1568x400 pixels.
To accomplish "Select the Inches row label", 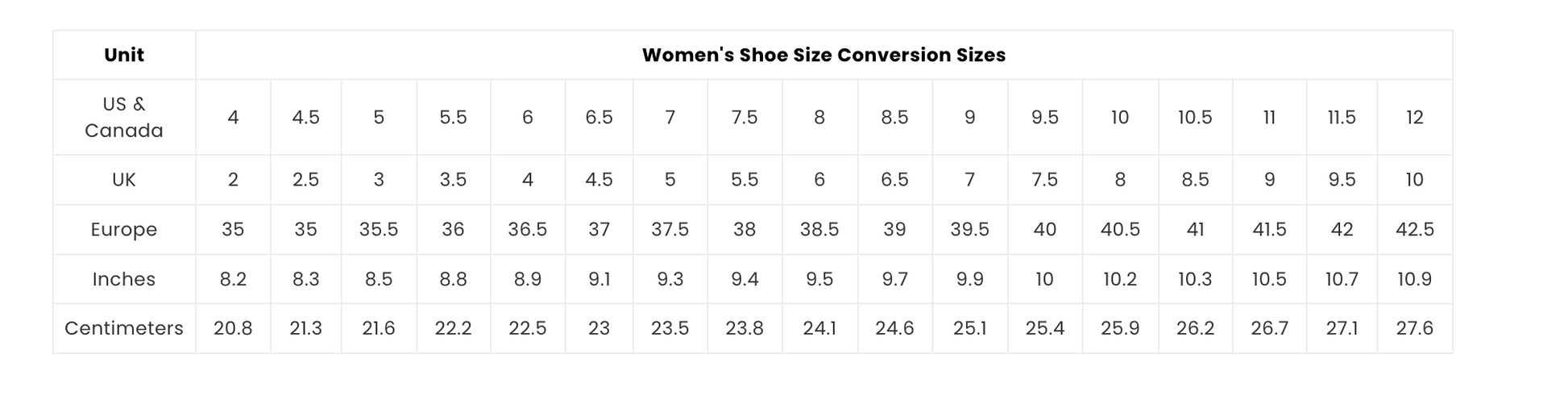I will 124,279.
